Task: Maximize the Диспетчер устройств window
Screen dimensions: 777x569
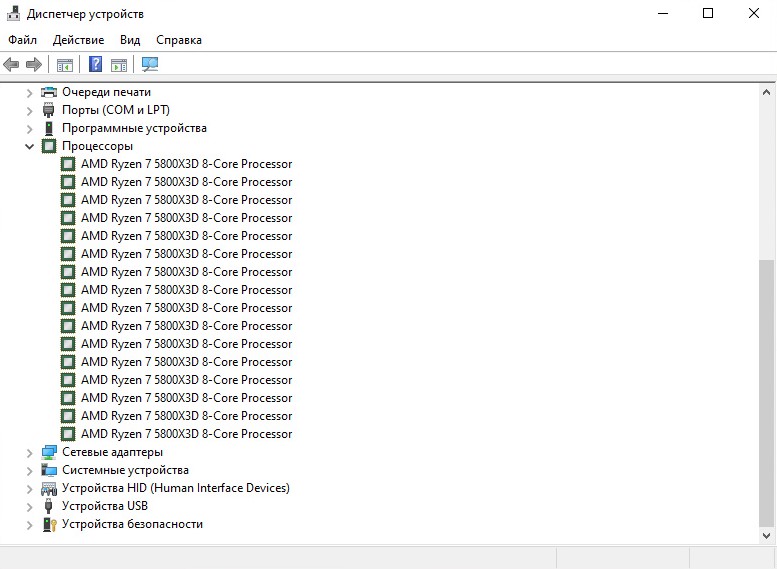Action: pyautogui.click(x=708, y=13)
